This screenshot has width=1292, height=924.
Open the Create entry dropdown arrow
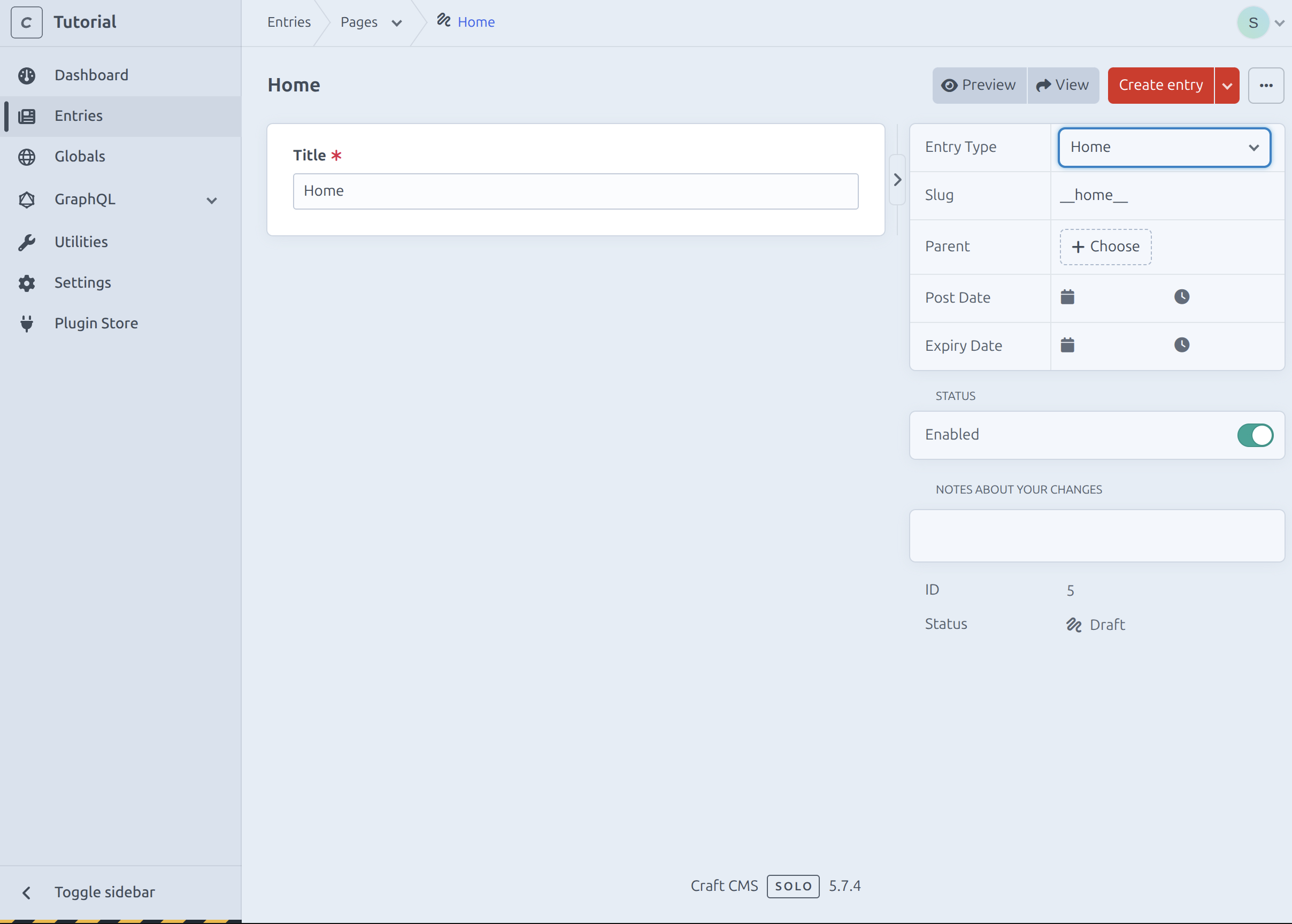coord(1227,85)
